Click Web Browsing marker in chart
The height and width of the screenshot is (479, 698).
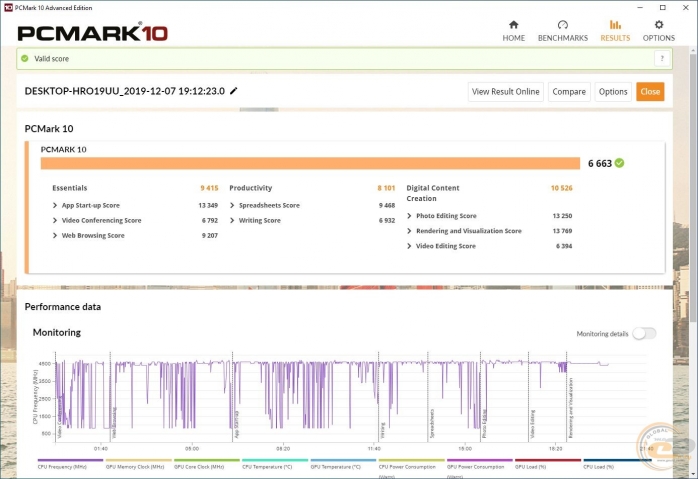(114, 423)
